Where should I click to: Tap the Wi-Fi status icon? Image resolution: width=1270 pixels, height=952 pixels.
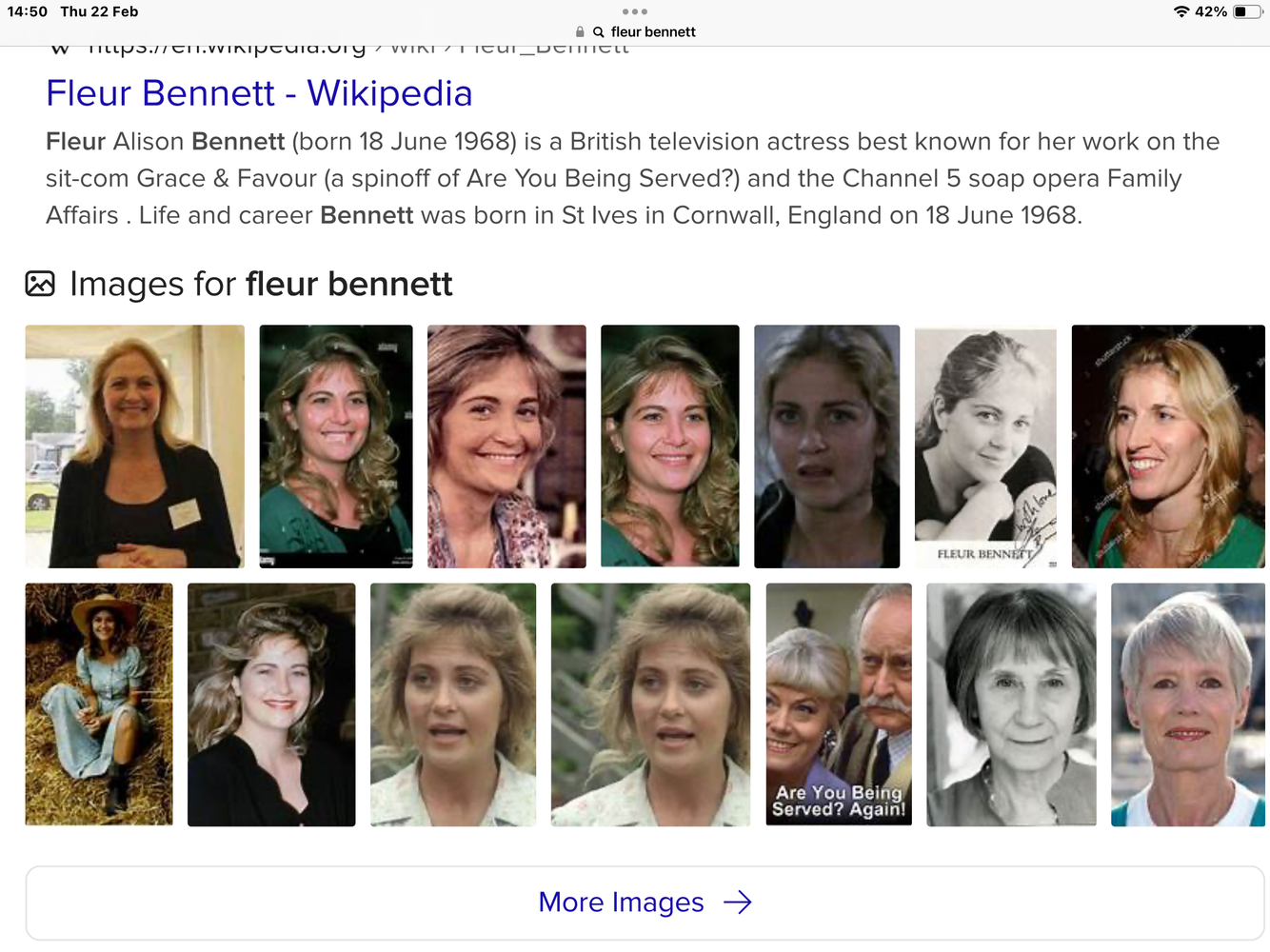point(1181,11)
